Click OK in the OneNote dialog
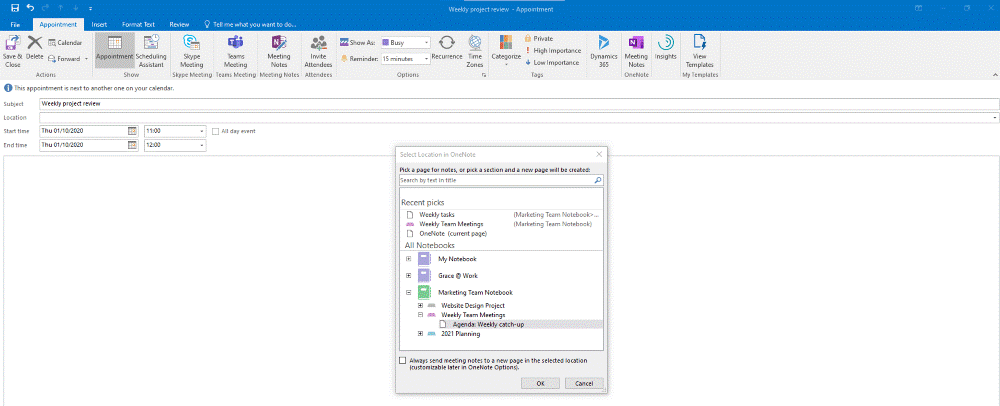The width and height of the screenshot is (1000, 406). point(540,383)
